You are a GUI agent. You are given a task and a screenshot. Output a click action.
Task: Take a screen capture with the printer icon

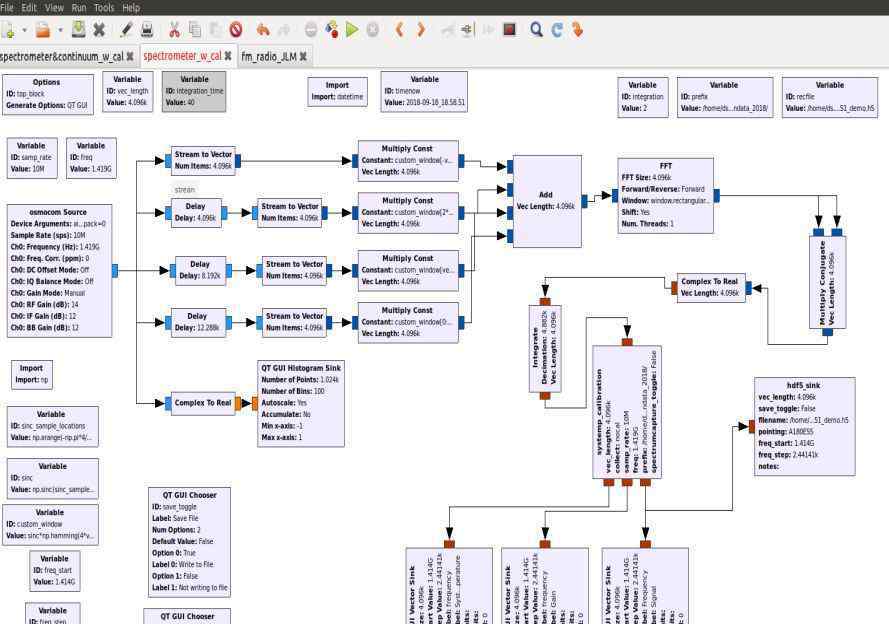pos(147,29)
